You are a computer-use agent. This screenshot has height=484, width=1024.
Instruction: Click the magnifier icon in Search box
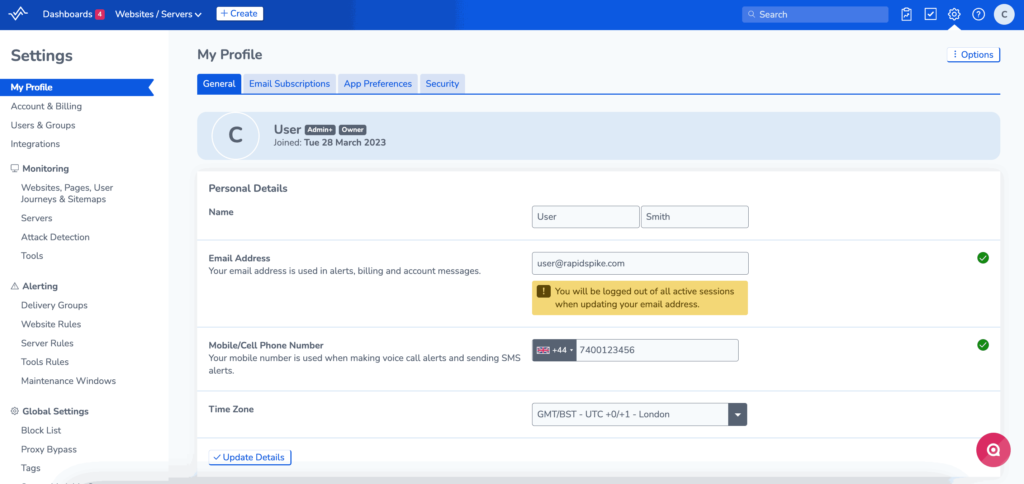[751, 14]
